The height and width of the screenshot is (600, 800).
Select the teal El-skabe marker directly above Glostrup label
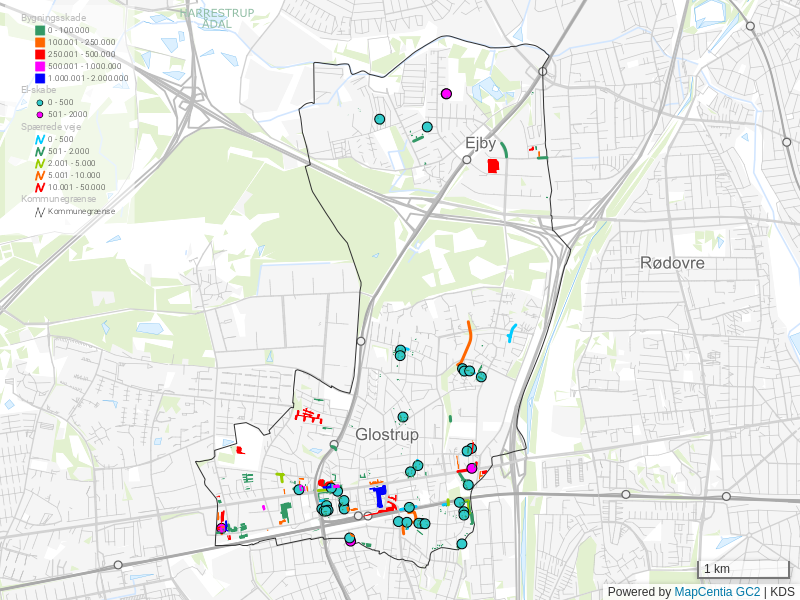tap(403, 417)
